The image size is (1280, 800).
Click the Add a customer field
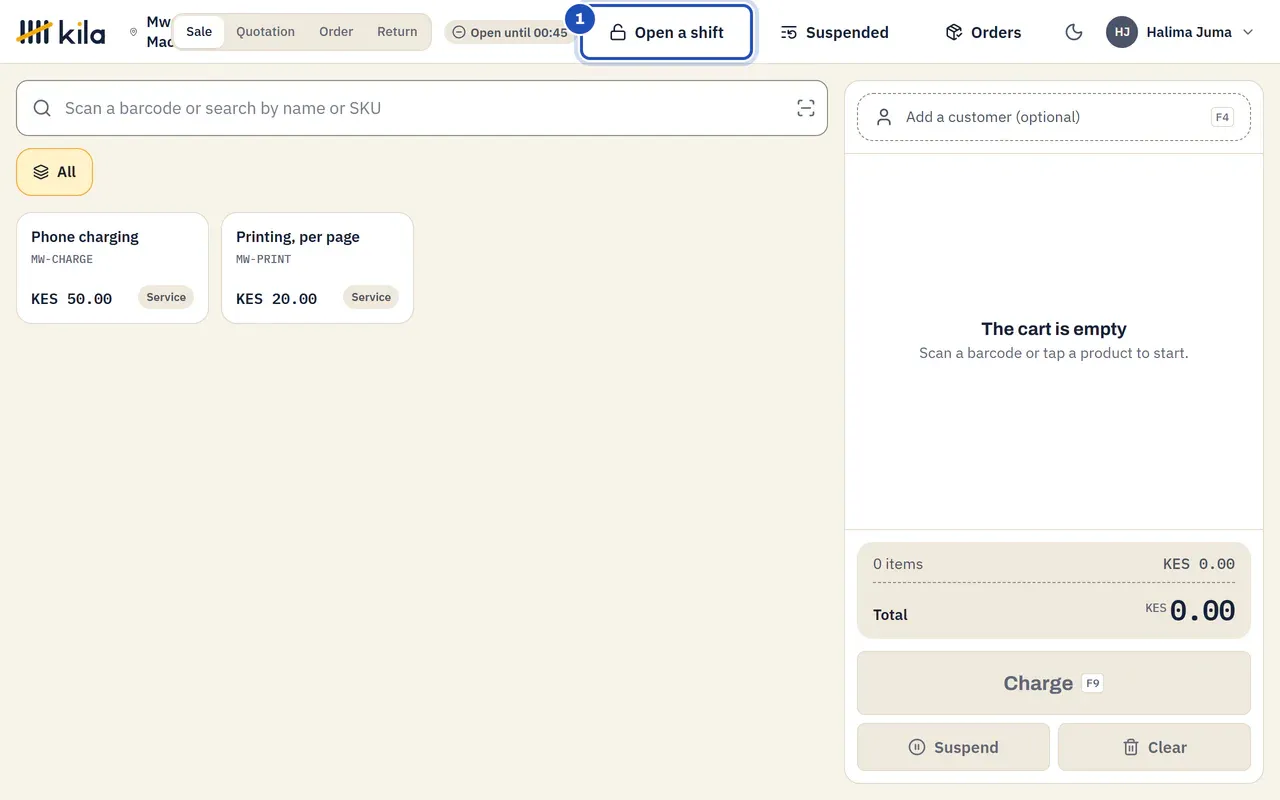tap(1054, 117)
